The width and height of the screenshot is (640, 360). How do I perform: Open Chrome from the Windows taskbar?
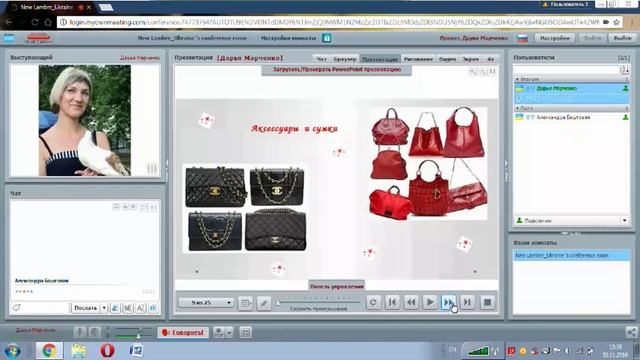49,351
